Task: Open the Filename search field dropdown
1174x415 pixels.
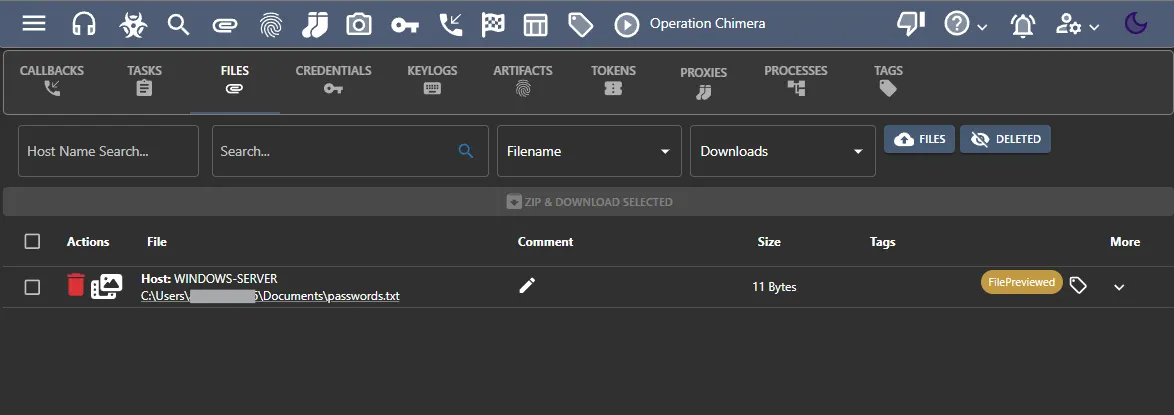Action: [x=588, y=151]
